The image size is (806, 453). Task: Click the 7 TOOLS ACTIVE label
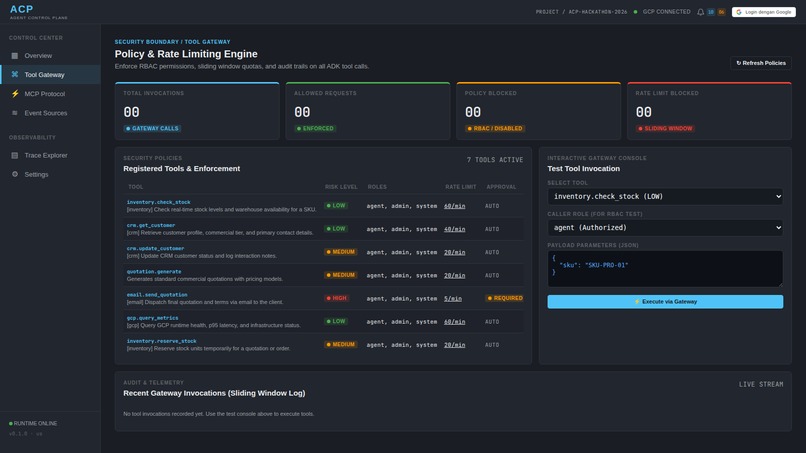coord(494,160)
